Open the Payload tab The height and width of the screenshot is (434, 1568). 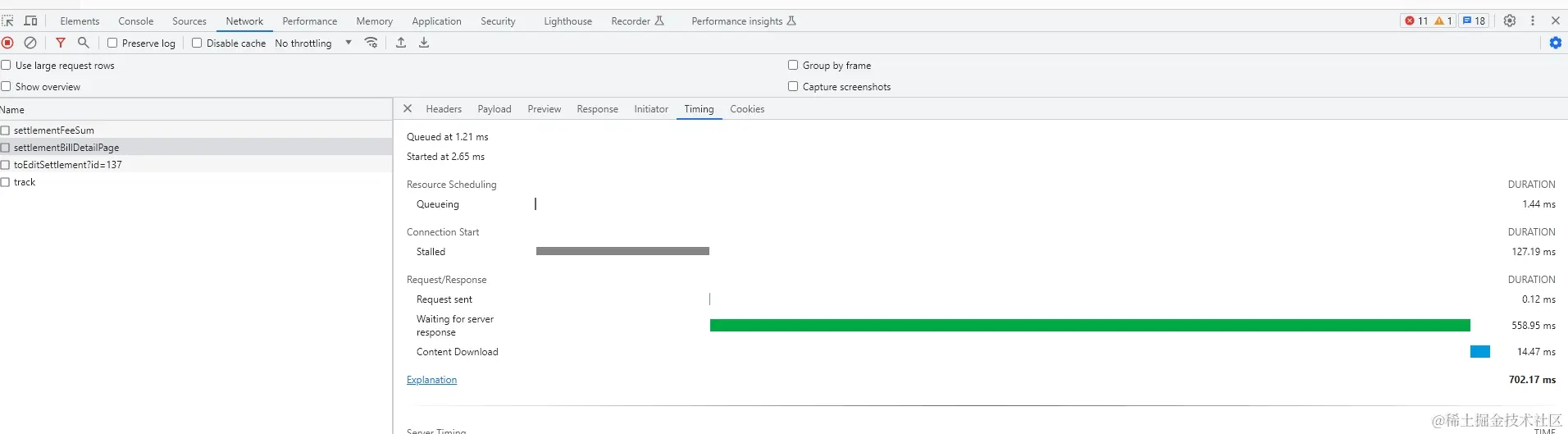pyautogui.click(x=495, y=109)
